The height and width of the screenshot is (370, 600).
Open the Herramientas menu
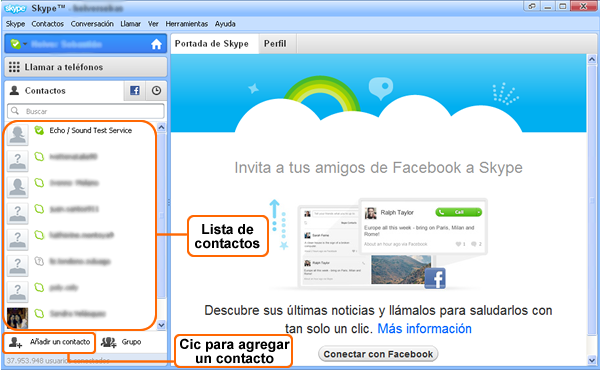click(186, 24)
